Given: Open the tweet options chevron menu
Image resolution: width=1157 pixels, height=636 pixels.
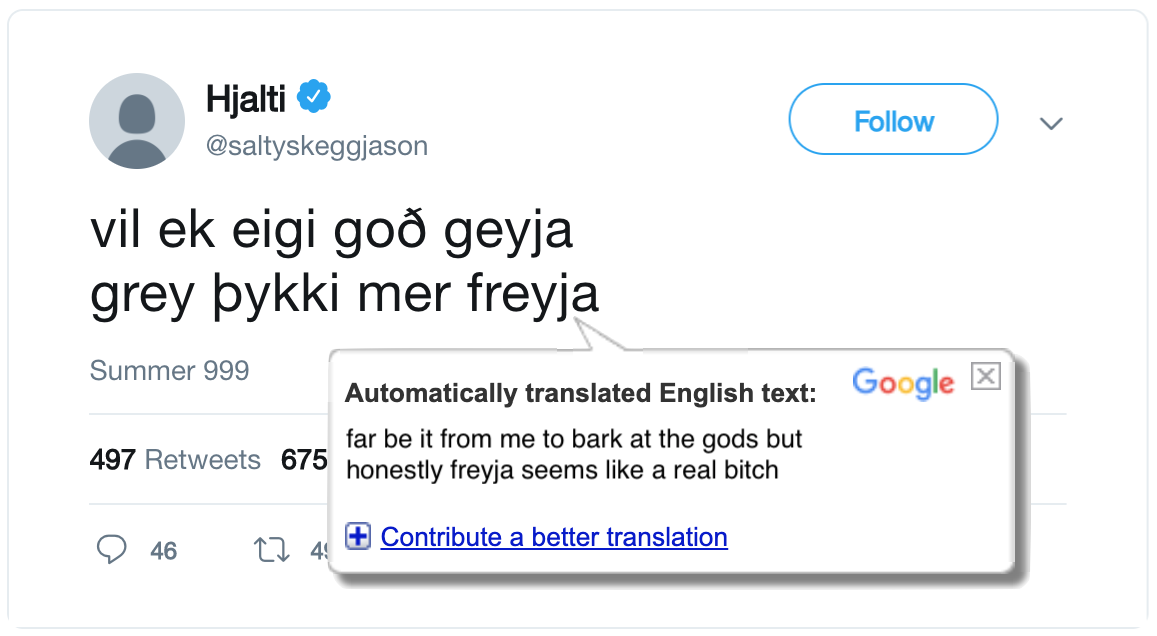Looking at the screenshot, I should click(1051, 123).
